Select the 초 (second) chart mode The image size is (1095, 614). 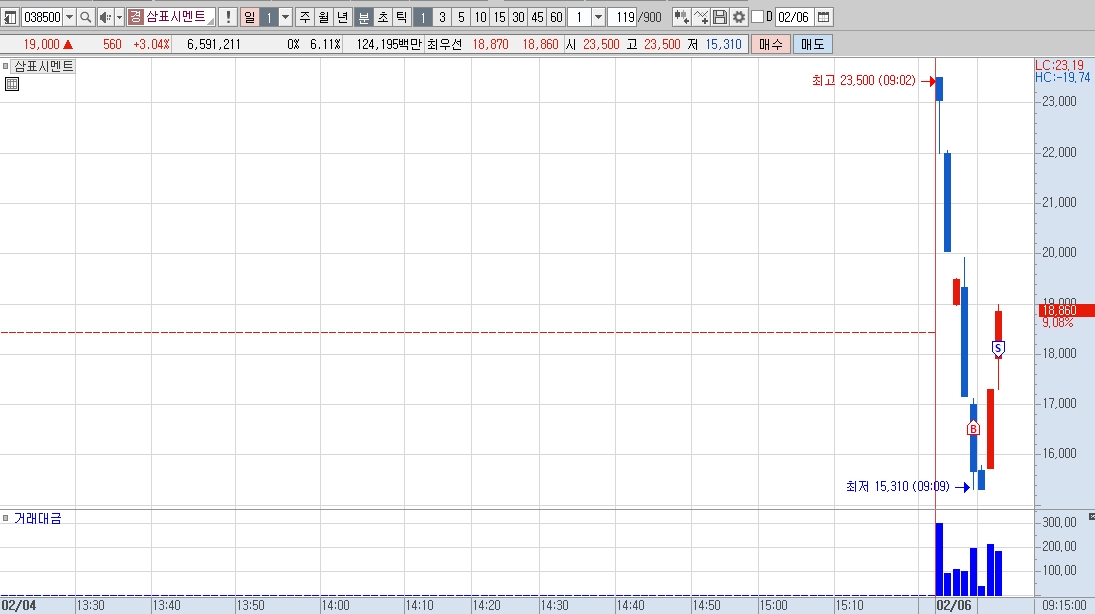(383, 17)
